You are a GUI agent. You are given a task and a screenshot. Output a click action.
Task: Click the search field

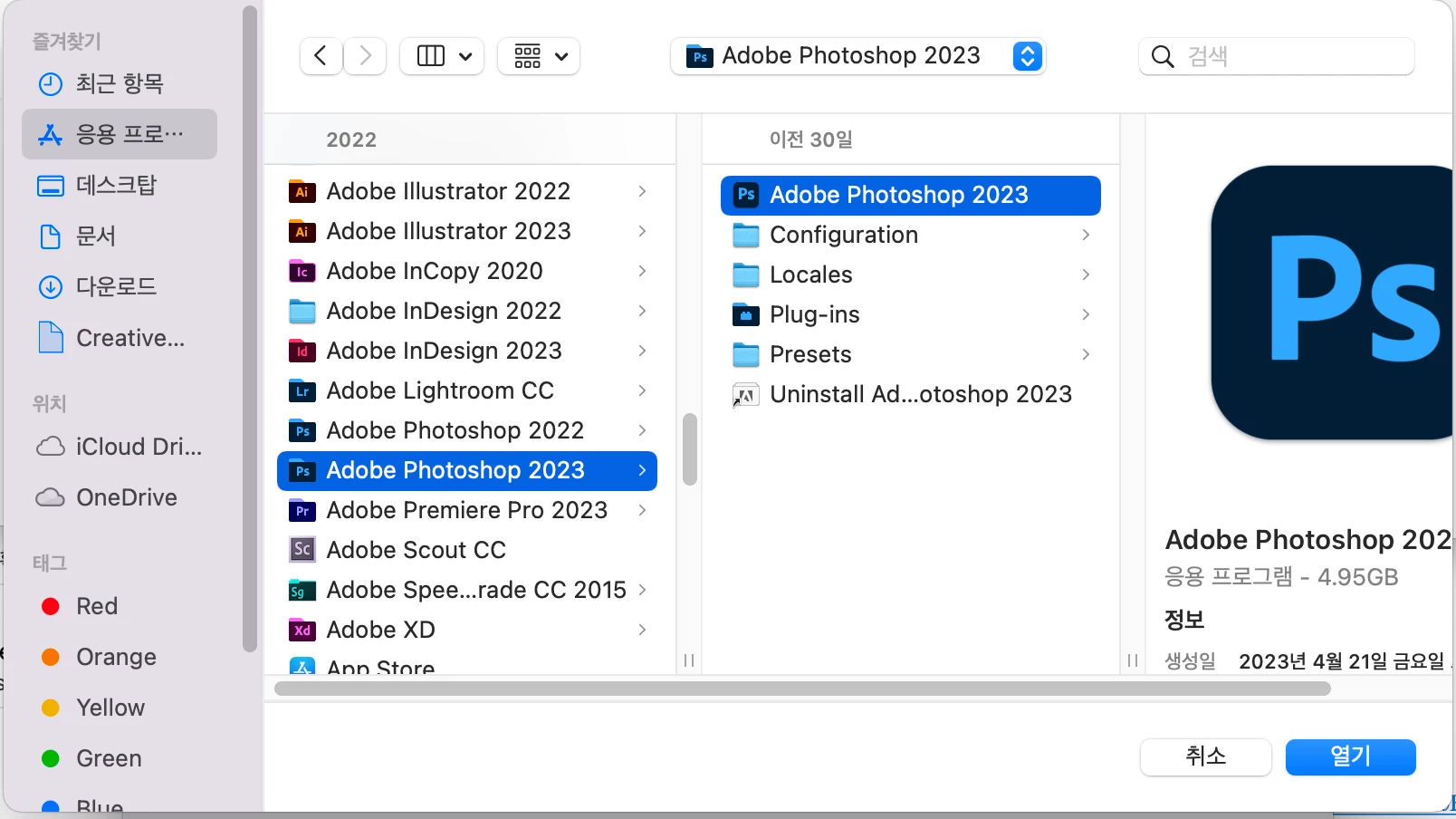coord(1277,56)
